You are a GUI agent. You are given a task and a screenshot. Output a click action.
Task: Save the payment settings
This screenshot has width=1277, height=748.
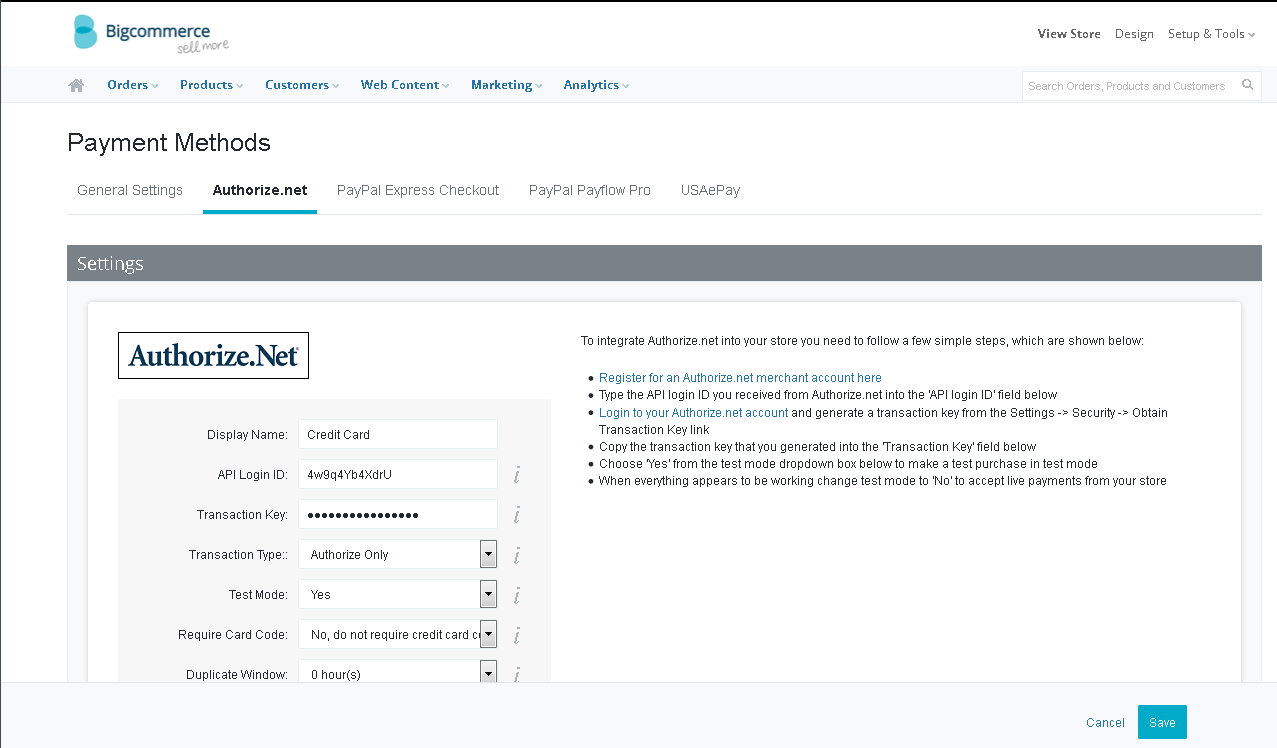(1162, 722)
